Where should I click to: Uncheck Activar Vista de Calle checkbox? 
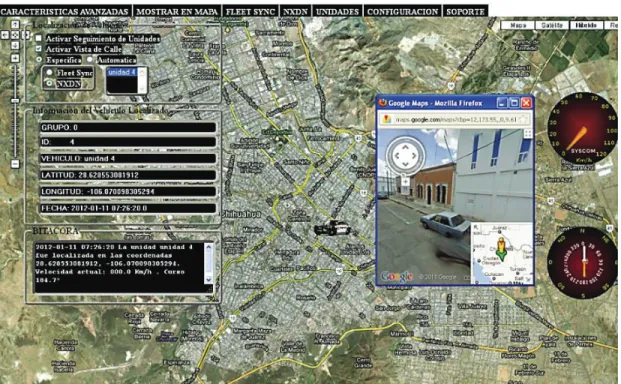[38, 49]
